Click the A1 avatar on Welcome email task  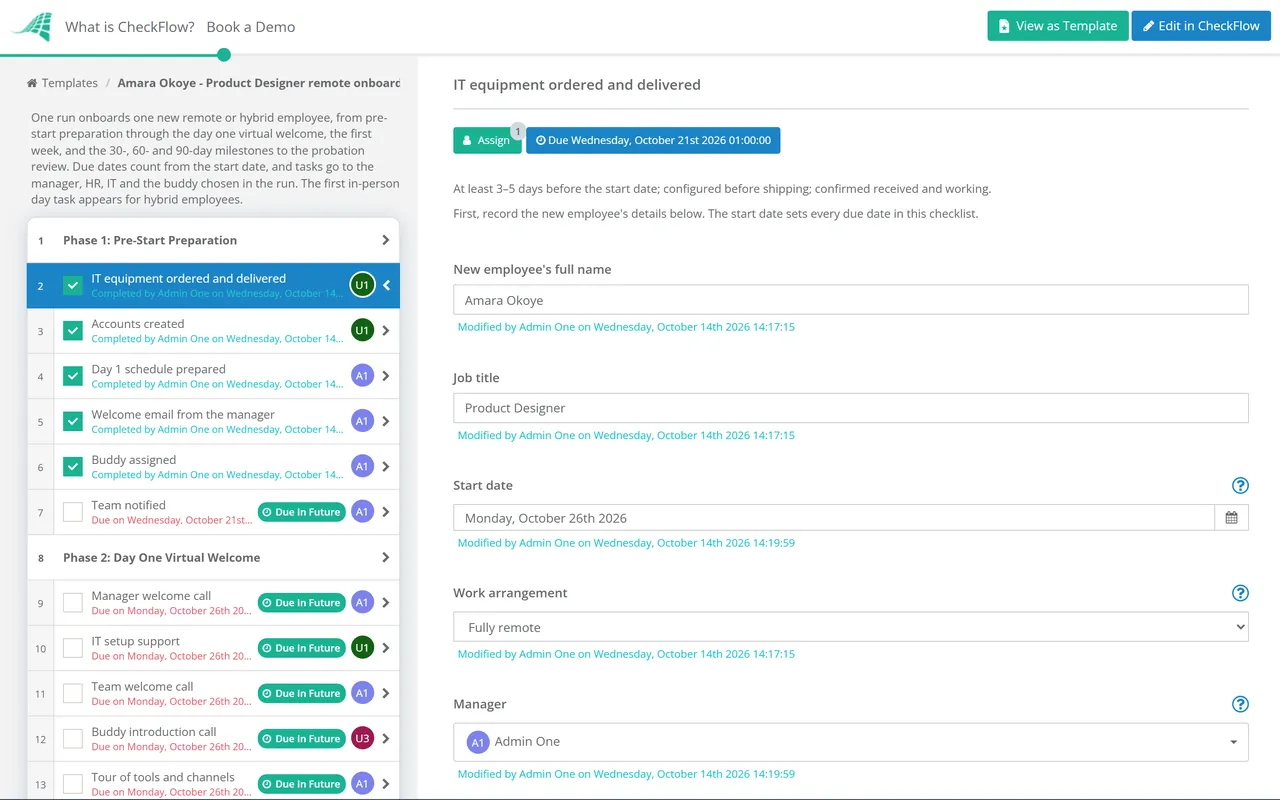tap(362, 421)
